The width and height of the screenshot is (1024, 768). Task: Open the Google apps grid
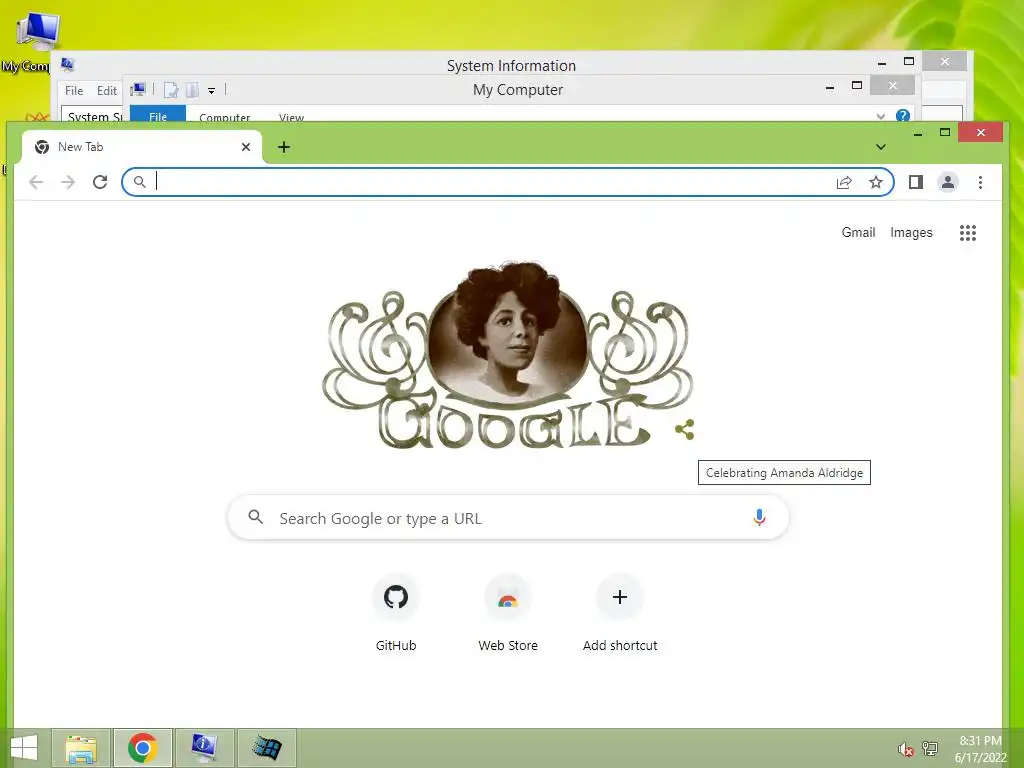pyautogui.click(x=968, y=232)
